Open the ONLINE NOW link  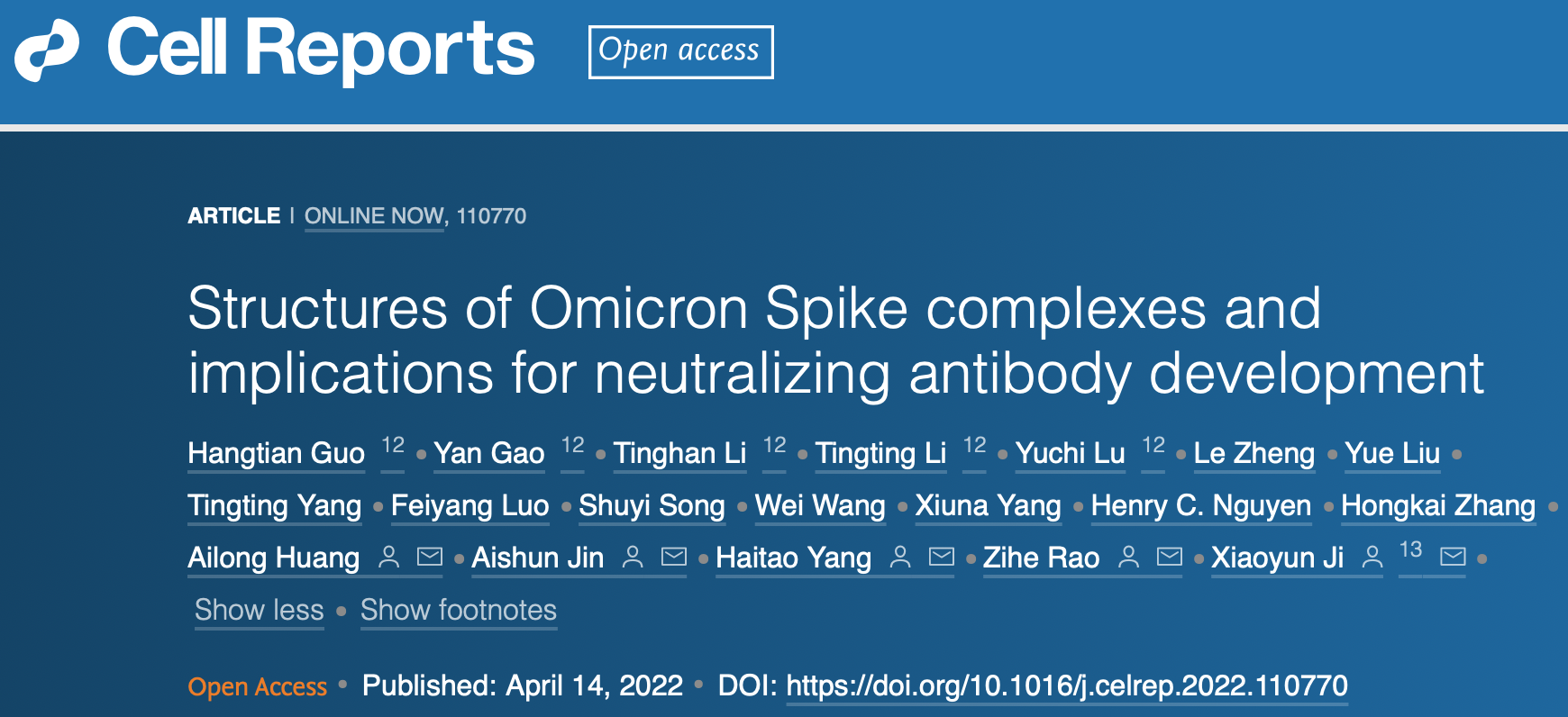(x=374, y=216)
